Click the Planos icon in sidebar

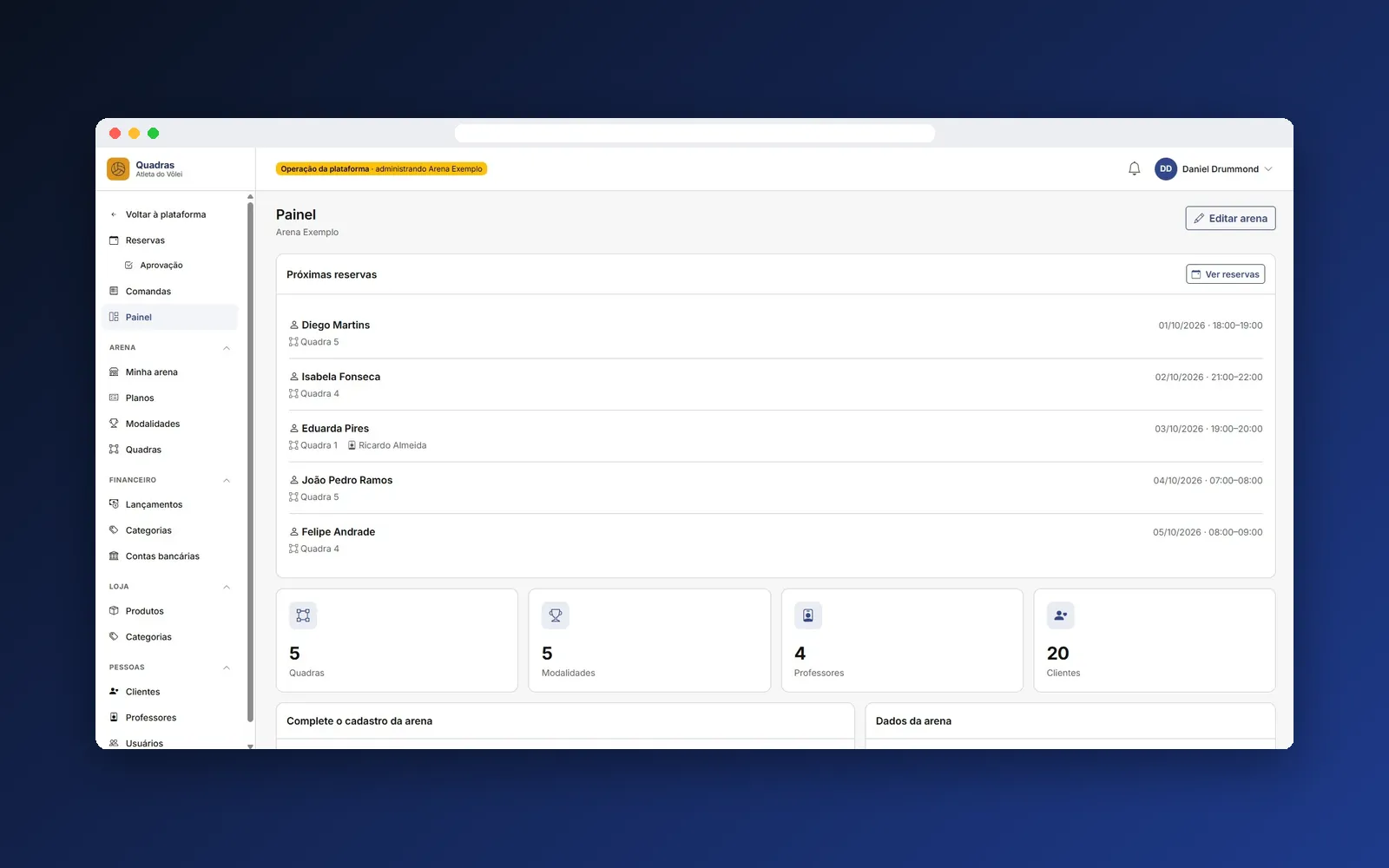tap(114, 398)
